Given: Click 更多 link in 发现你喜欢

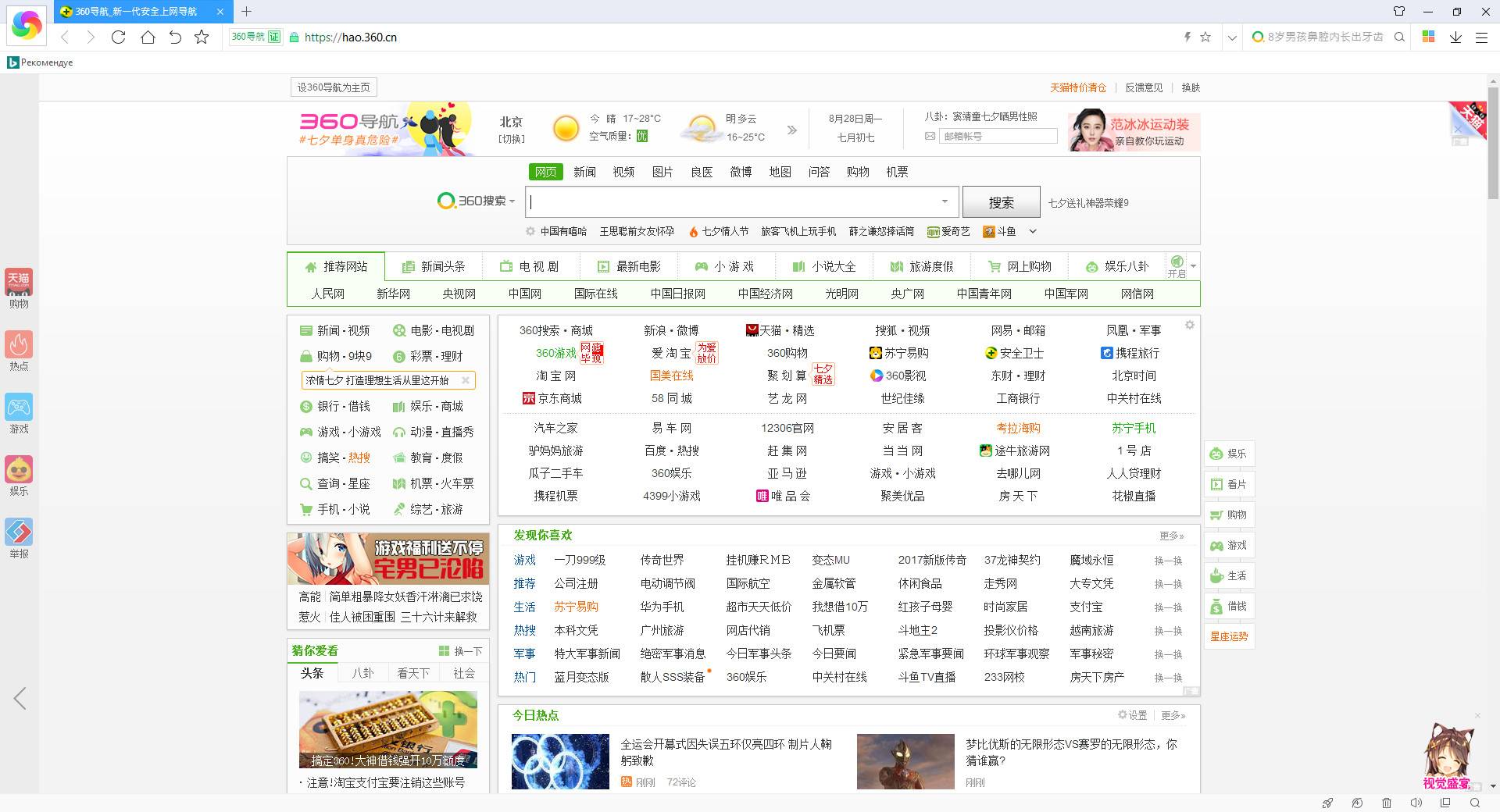Looking at the screenshot, I should [1172, 536].
